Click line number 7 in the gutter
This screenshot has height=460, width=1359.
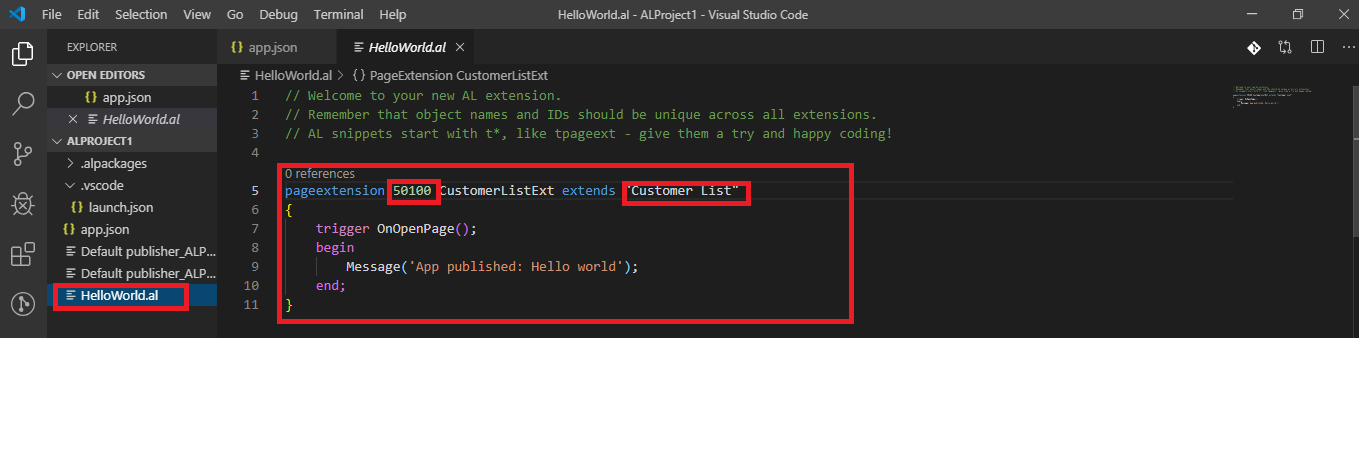(254, 228)
